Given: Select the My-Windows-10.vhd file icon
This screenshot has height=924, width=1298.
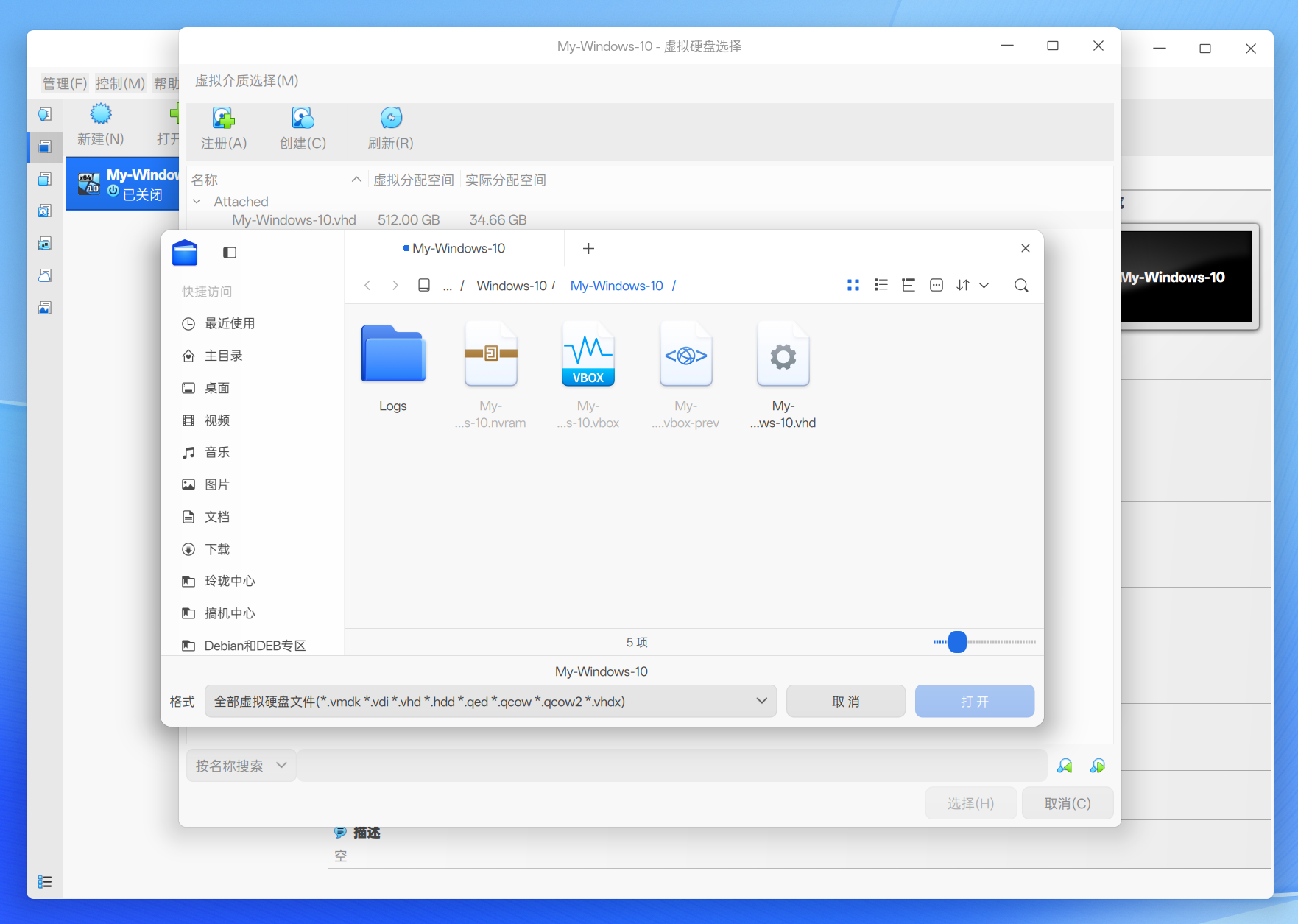Looking at the screenshot, I should click(783, 353).
